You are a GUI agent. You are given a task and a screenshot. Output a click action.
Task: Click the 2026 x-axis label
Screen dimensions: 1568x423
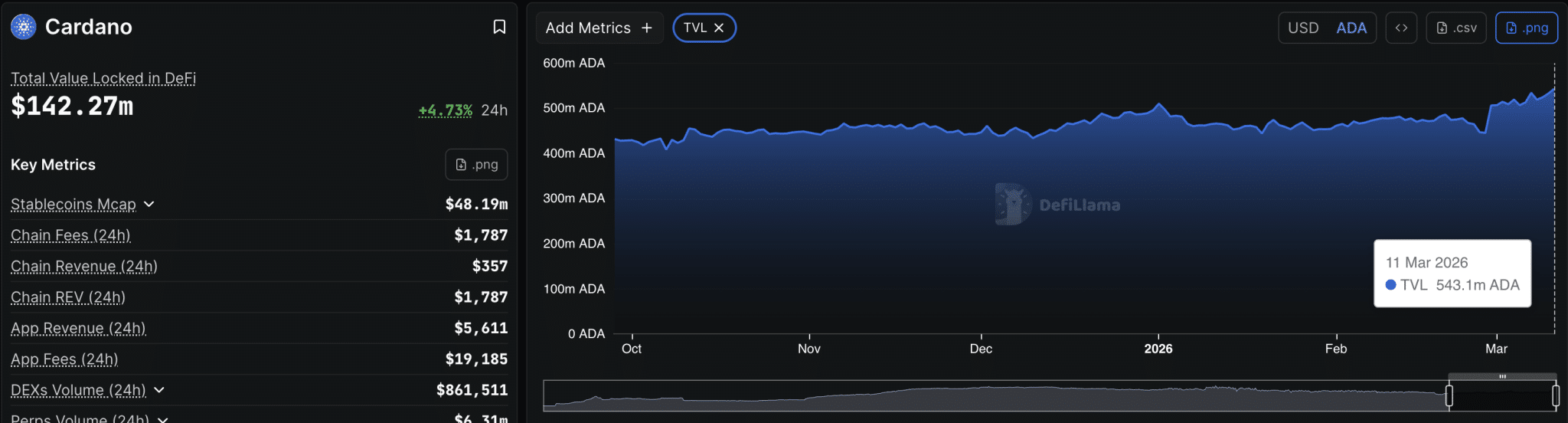[1158, 349]
